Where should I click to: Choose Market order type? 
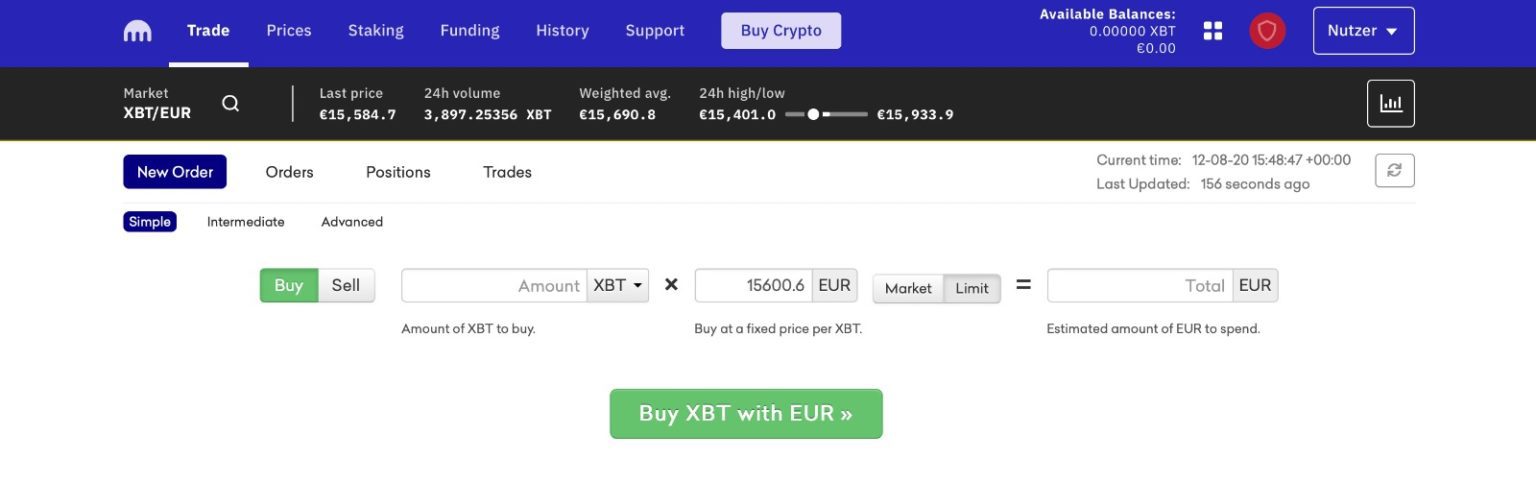click(908, 288)
